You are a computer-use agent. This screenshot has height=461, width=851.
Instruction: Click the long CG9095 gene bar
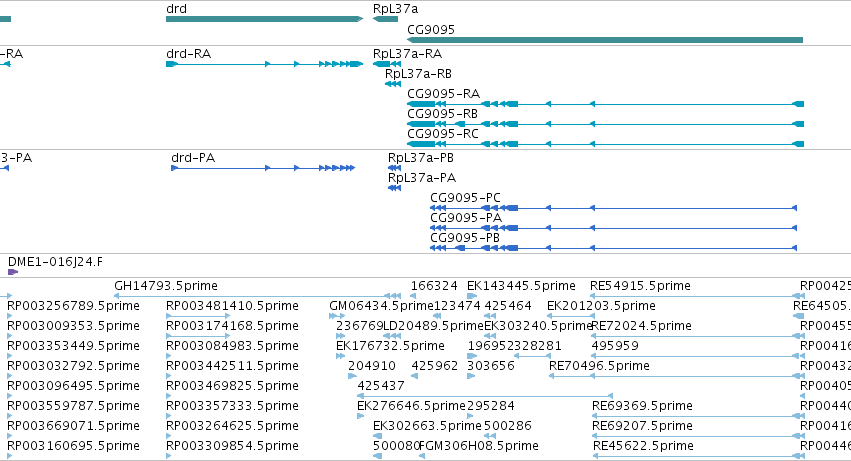605,40
